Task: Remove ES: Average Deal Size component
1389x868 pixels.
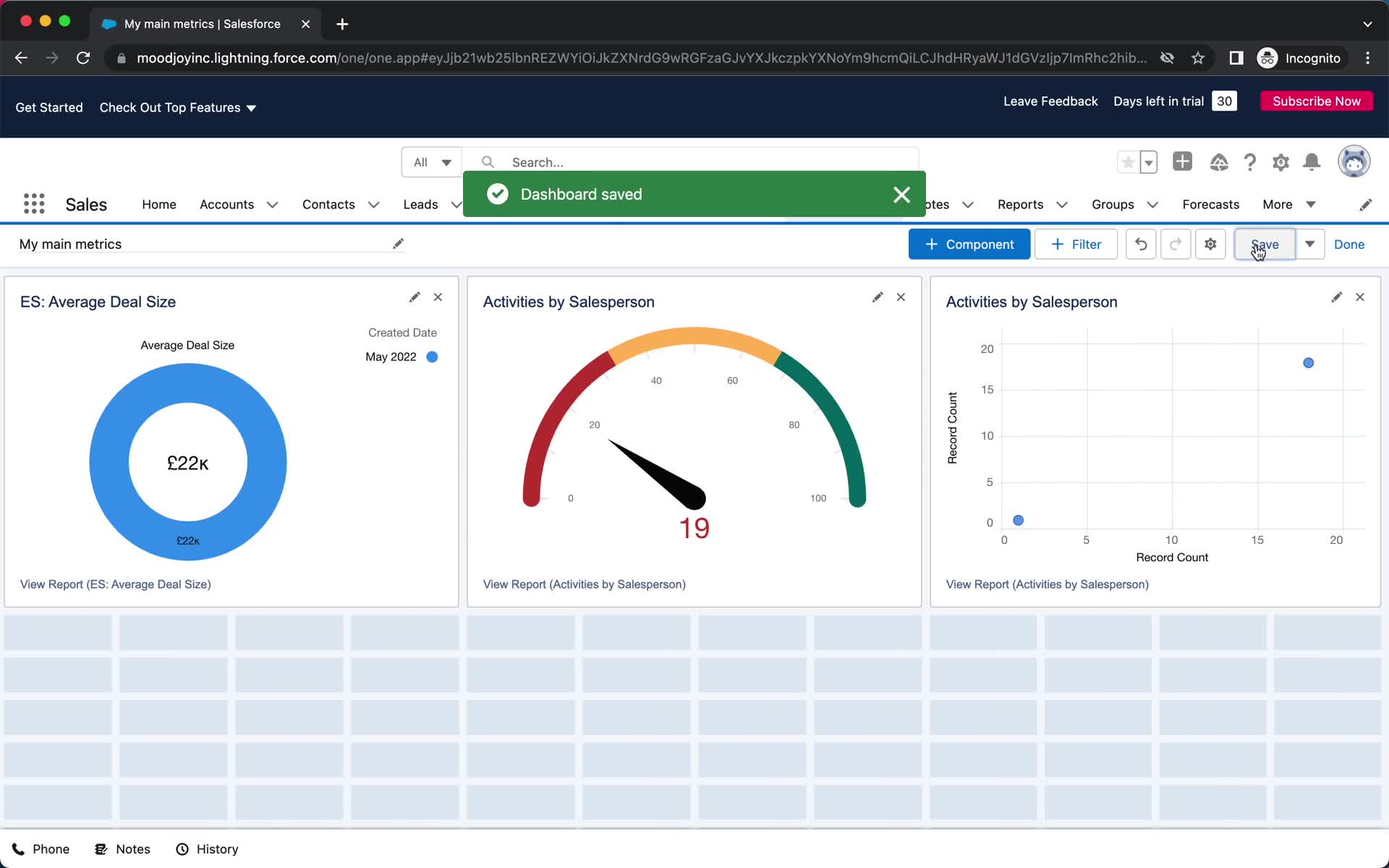Action: coord(438,297)
